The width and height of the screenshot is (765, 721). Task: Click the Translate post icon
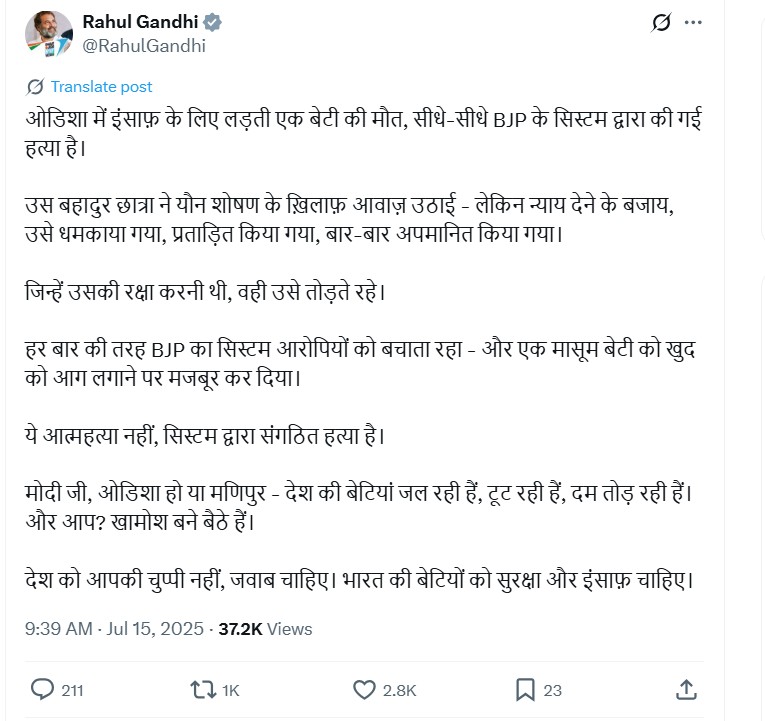pyautogui.click(x=35, y=86)
